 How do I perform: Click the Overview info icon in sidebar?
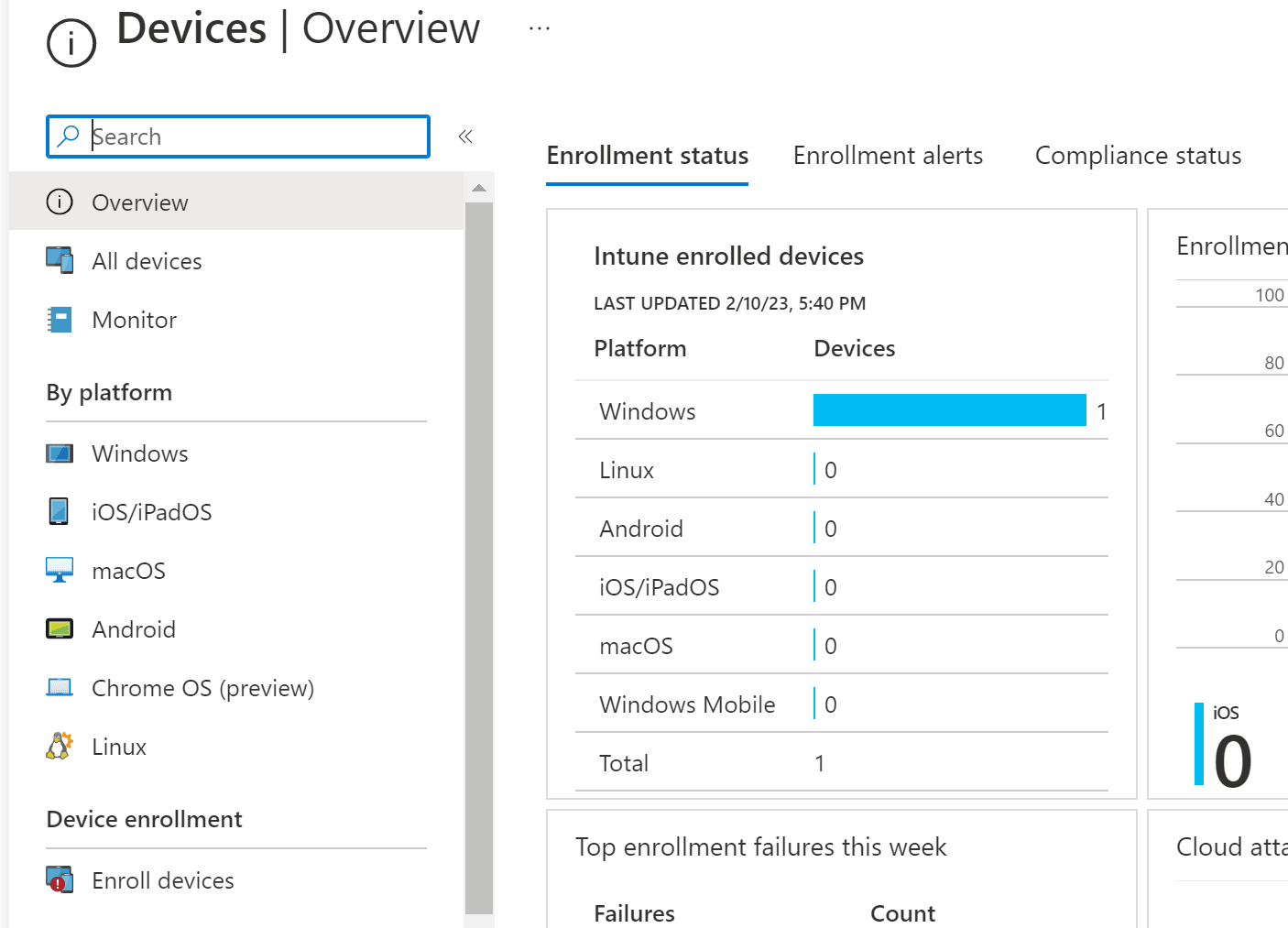(60, 202)
